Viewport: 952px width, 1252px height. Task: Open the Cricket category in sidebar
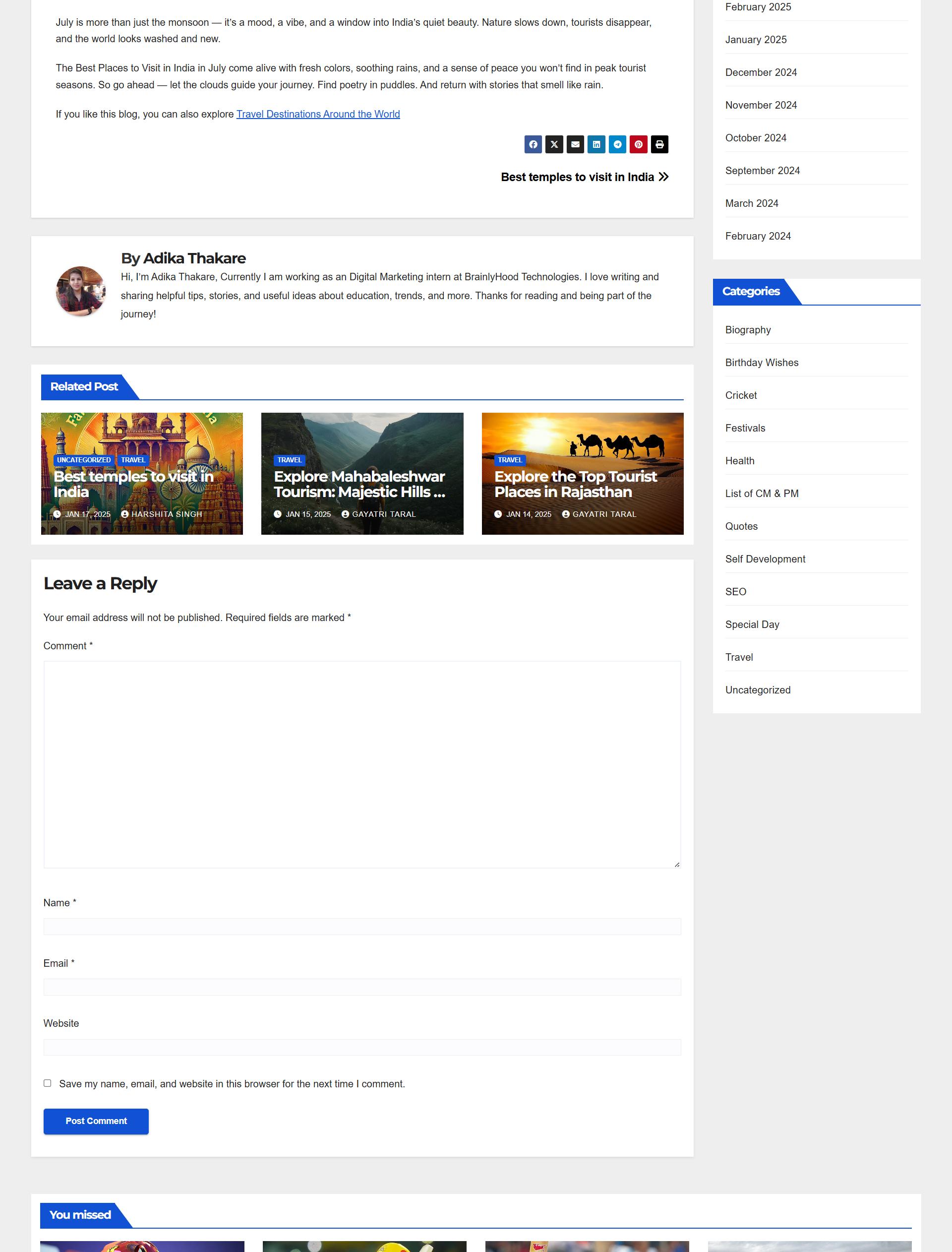(x=741, y=395)
